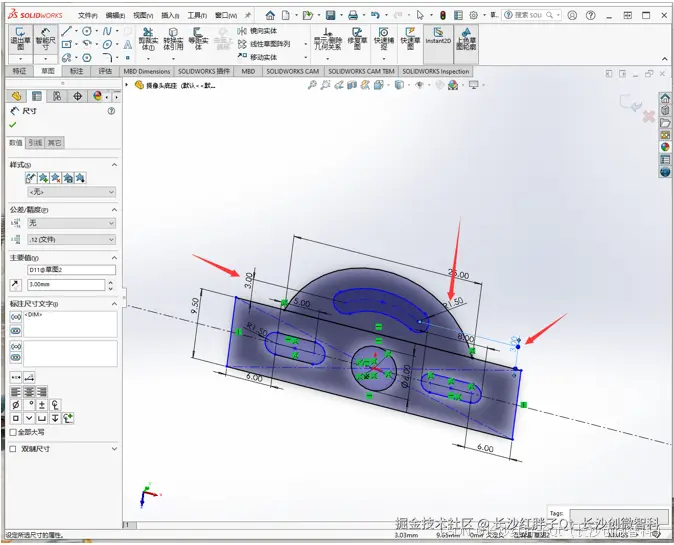Collapse the 标注尺寸文字 section
The image size is (674, 545).
click(x=114, y=304)
